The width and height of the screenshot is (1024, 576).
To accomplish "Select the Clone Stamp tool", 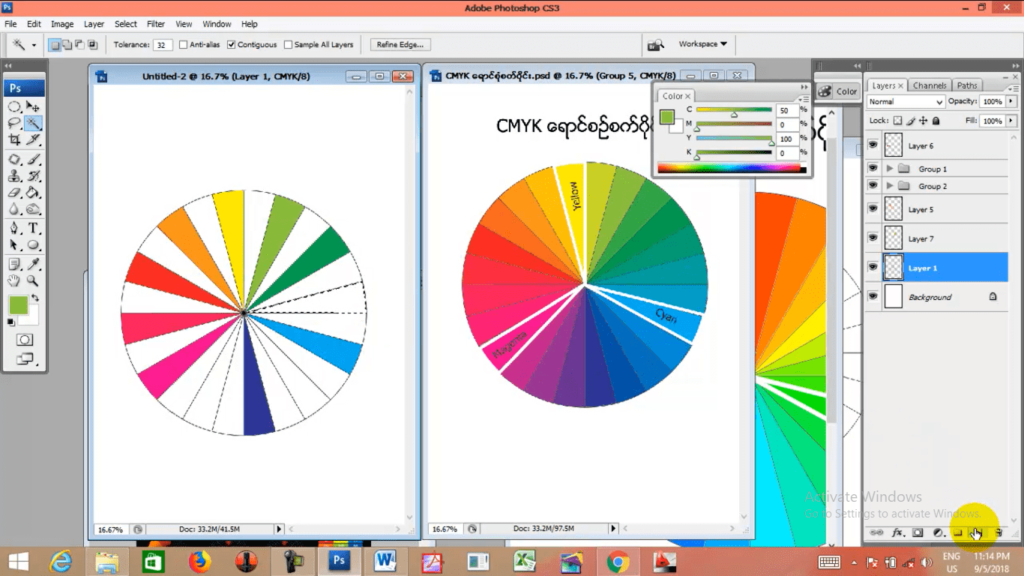I will [14, 176].
